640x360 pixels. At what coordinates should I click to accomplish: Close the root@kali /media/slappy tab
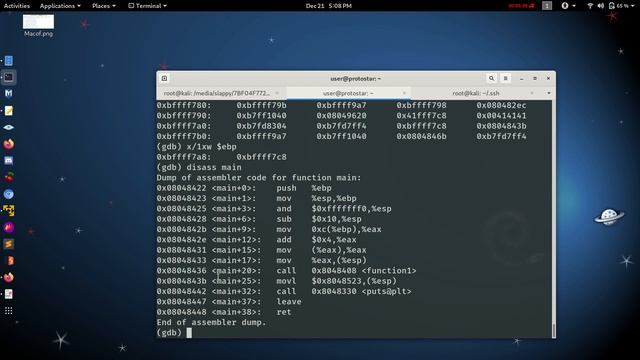tap(277, 93)
